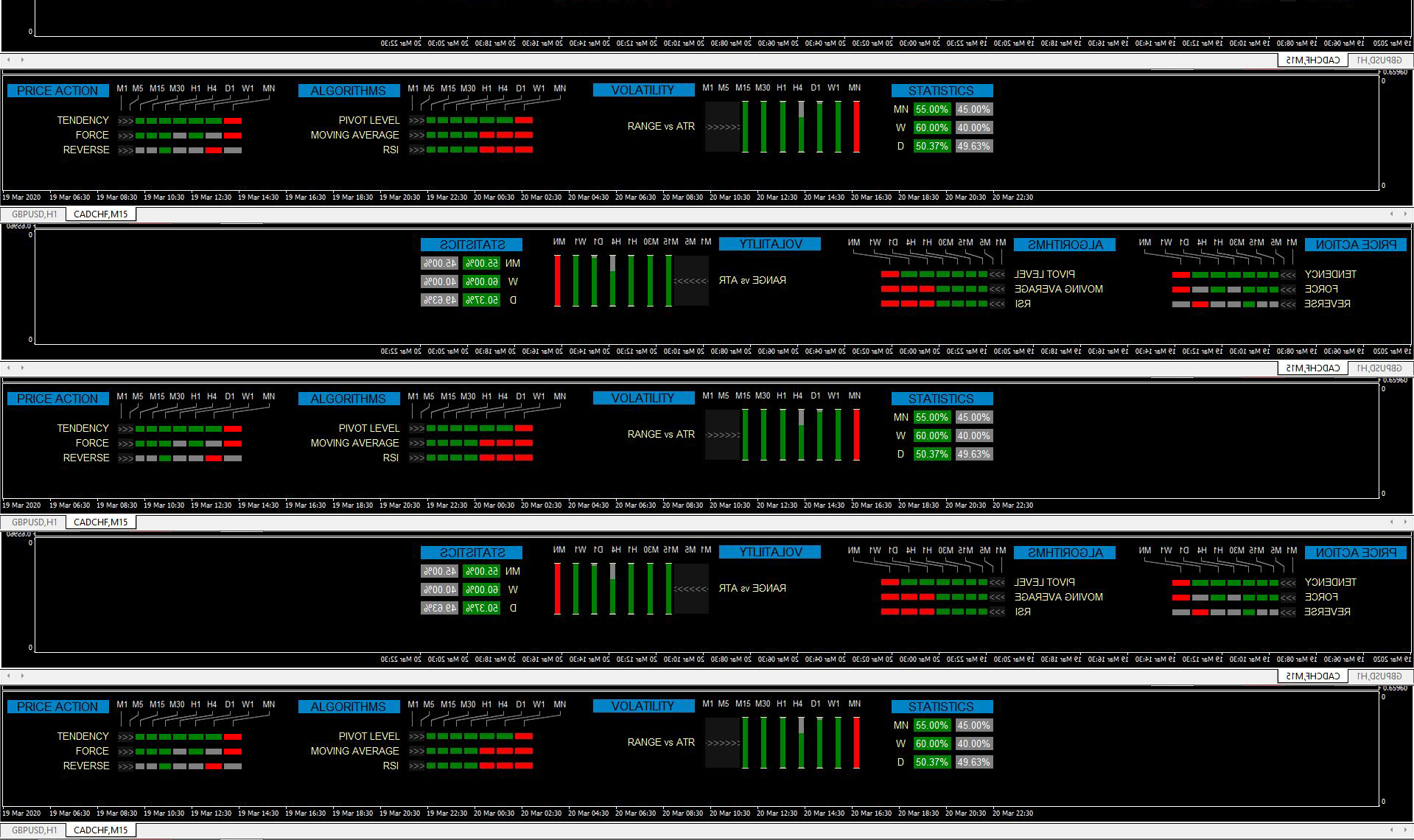The width and height of the screenshot is (1414, 840).
Task: Click the right scroll arrow of bottom tab bar
Action: 1405,830
